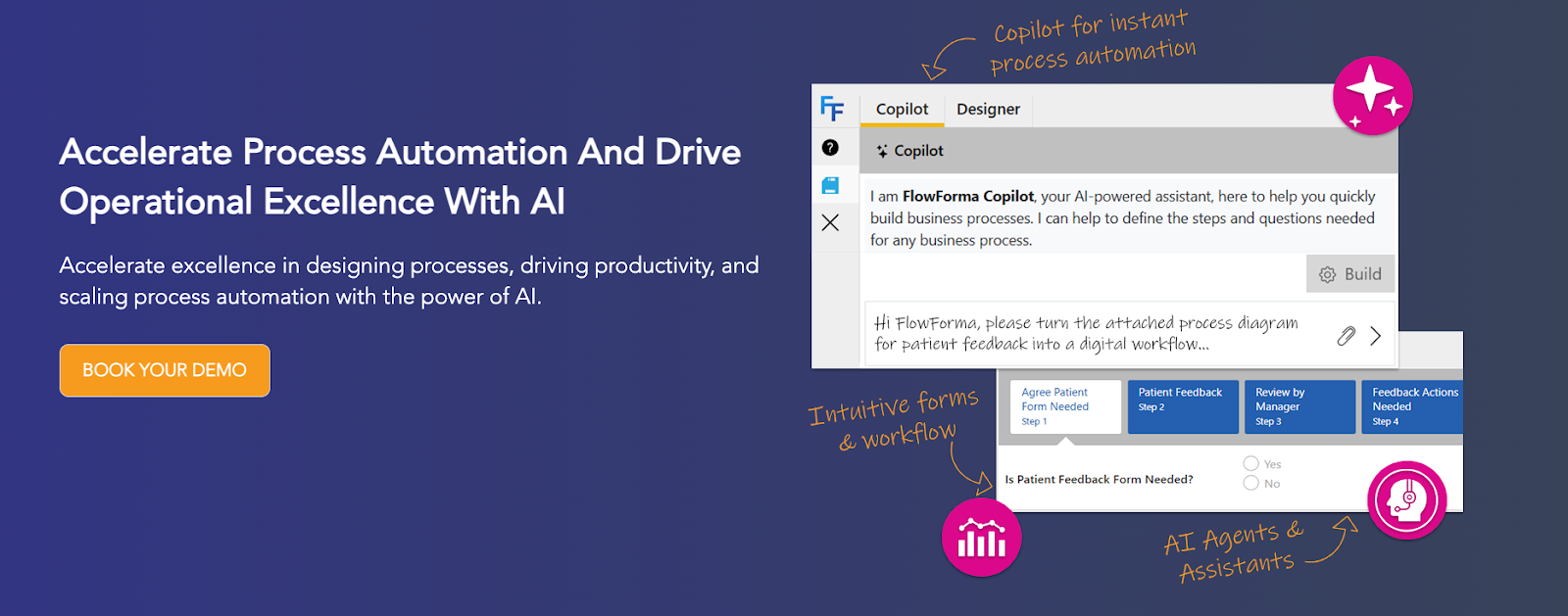Open the Patient Feedback Step 2 tile
The height and width of the screenshot is (616, 1568).
tap(1183, 406)
